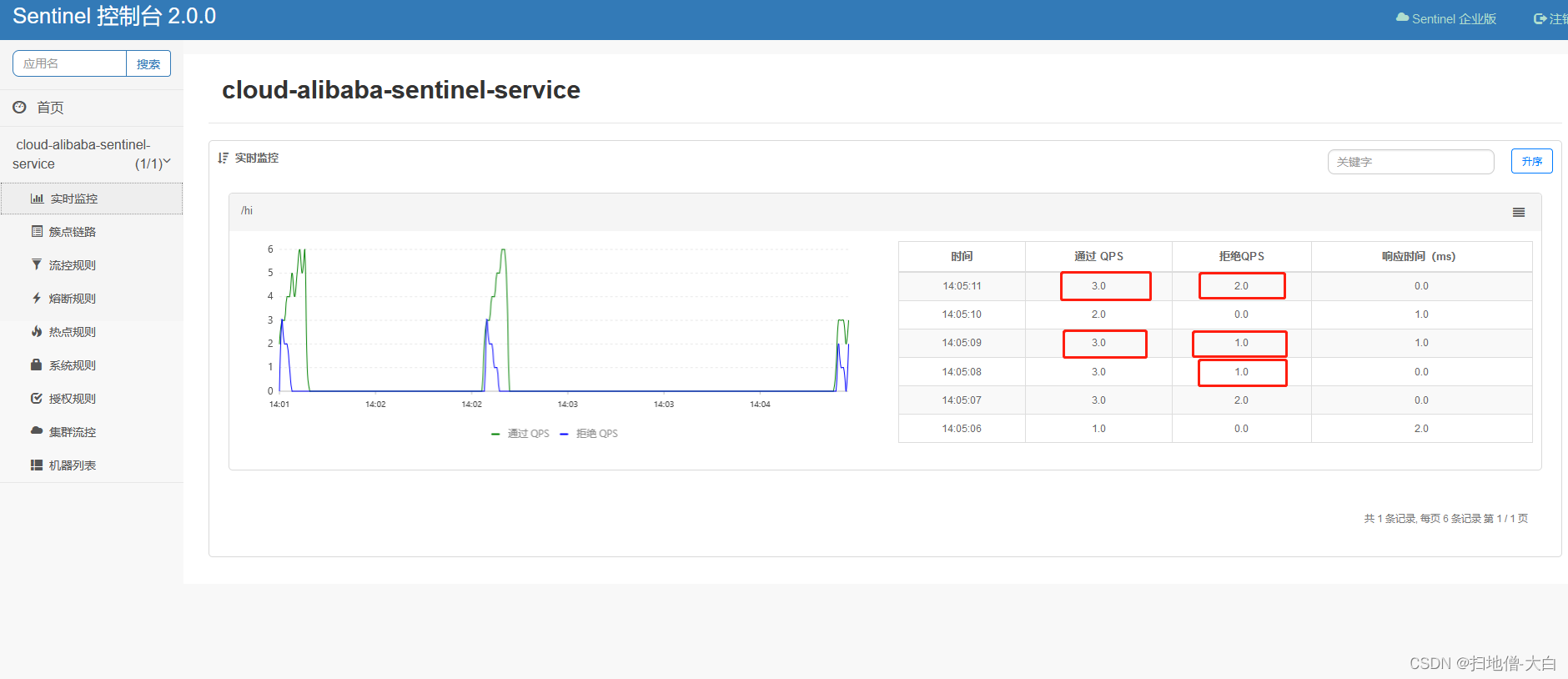Select 授权规则 sidebar entry

point(92,399)
